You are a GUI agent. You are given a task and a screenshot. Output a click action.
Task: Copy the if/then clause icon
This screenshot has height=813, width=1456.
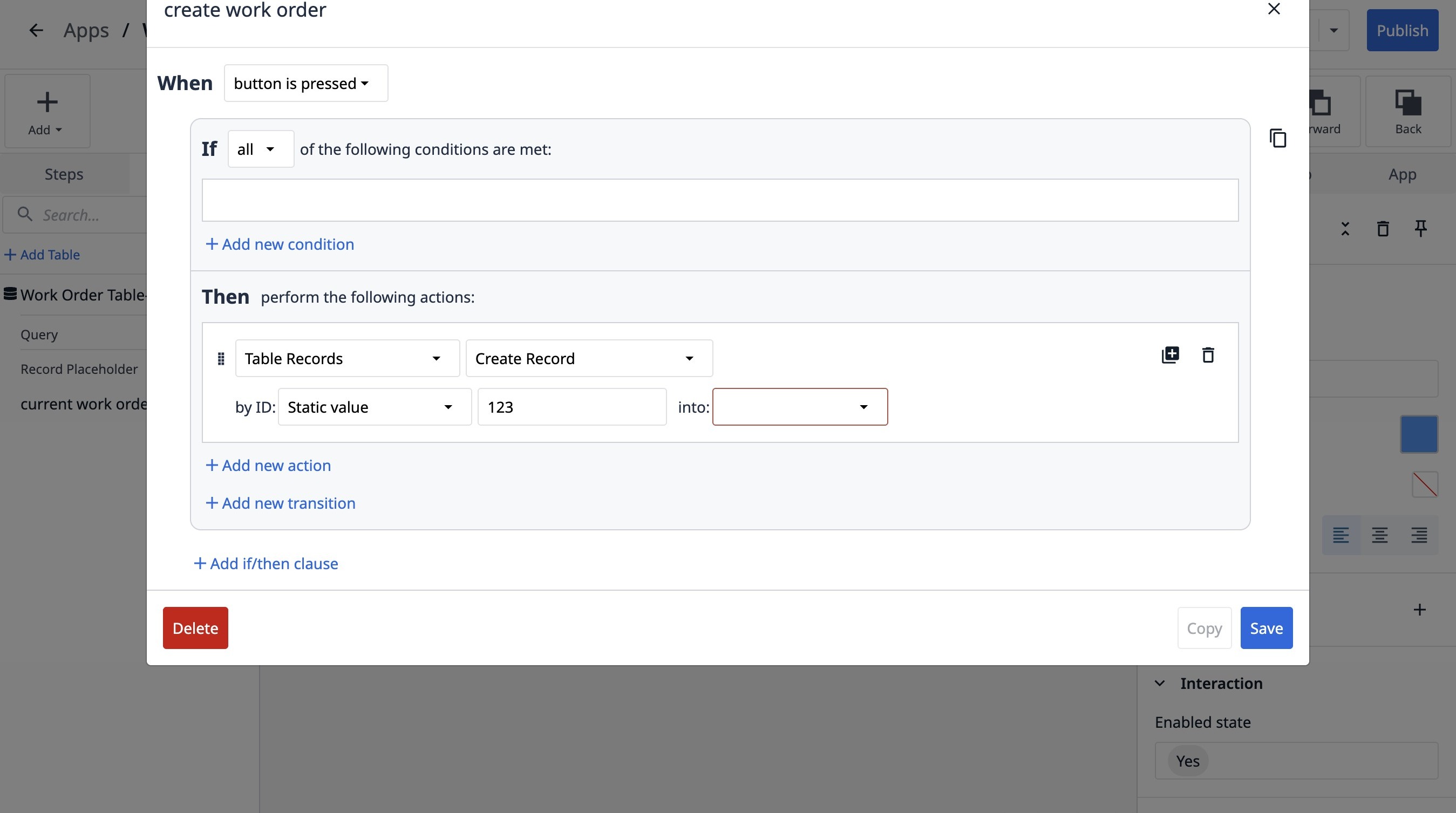(x=1277, y=139)
